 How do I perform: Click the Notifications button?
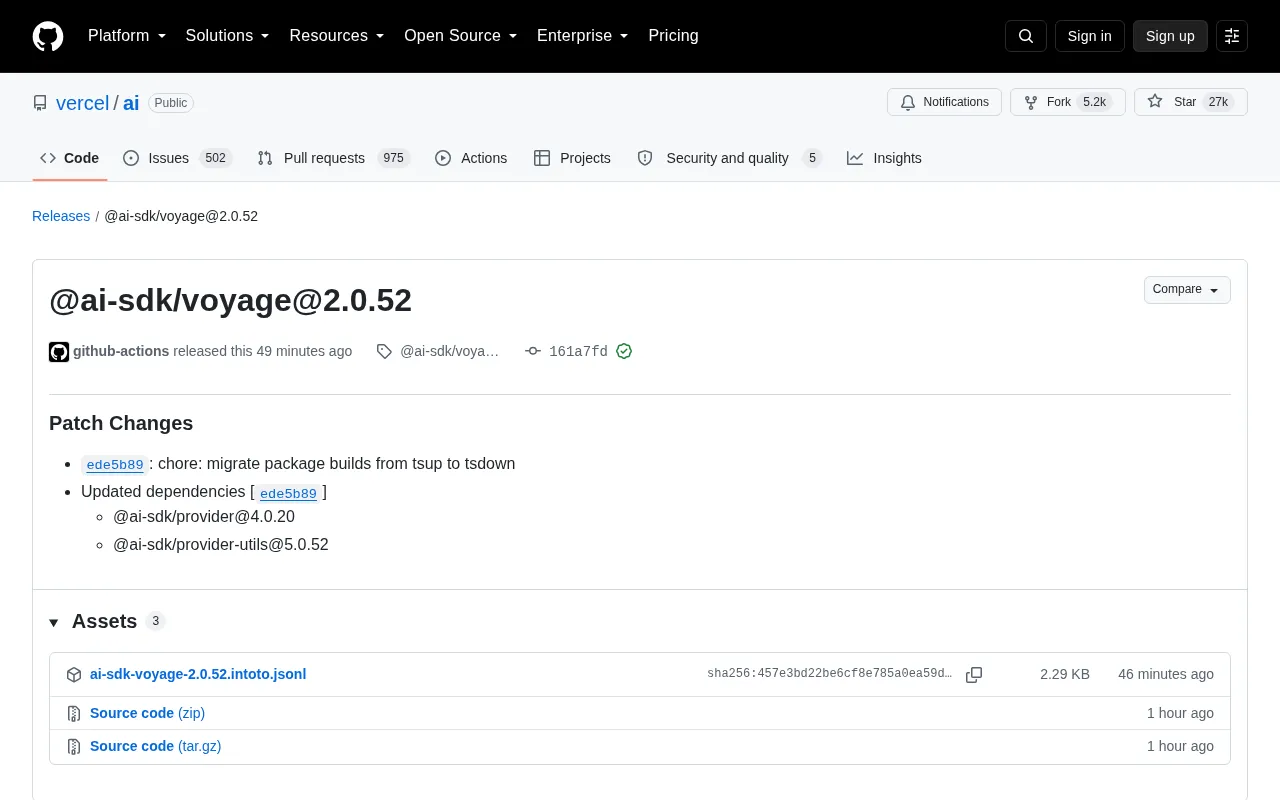point(944,102)
